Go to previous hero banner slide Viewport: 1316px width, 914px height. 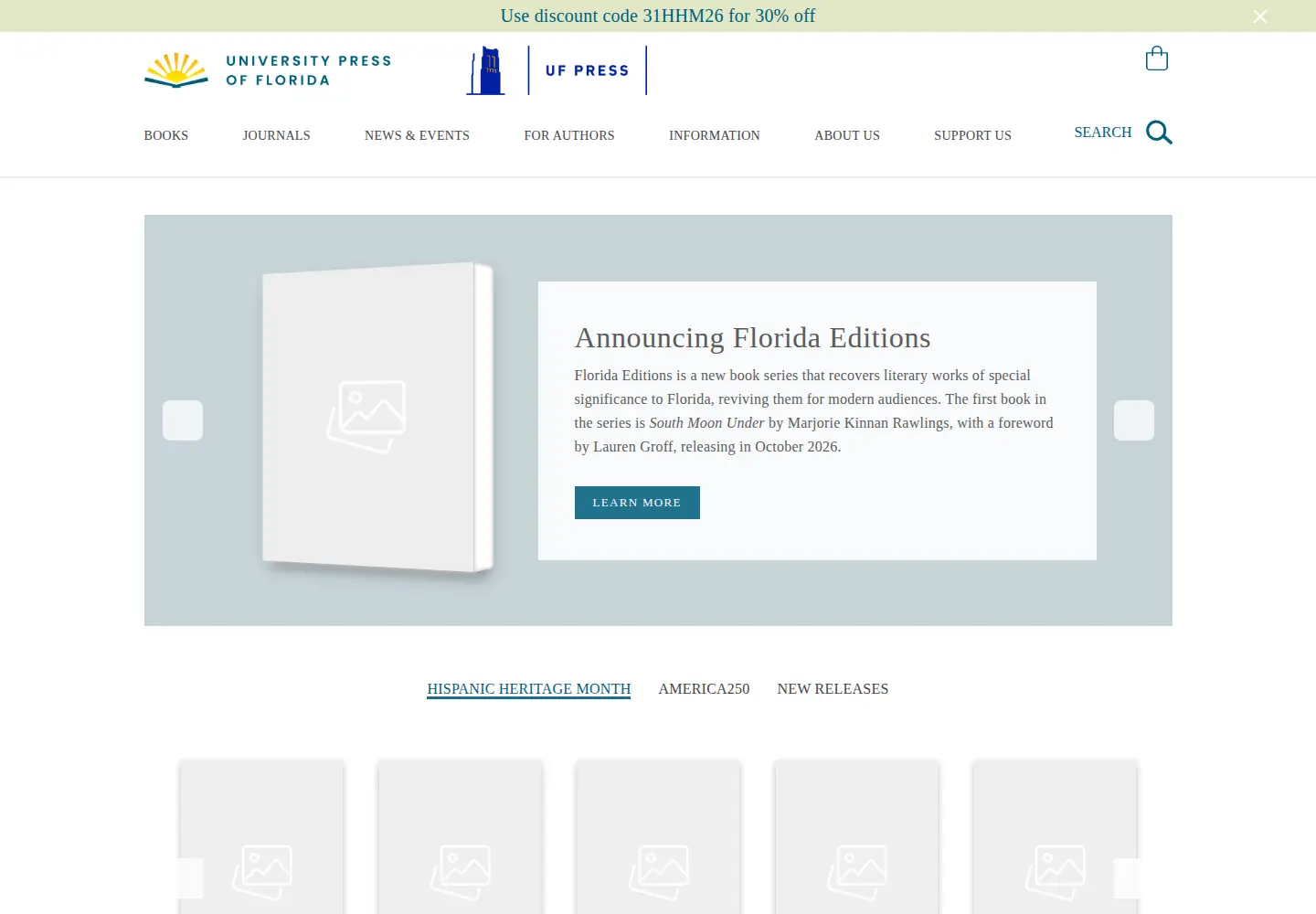point(183,420)
